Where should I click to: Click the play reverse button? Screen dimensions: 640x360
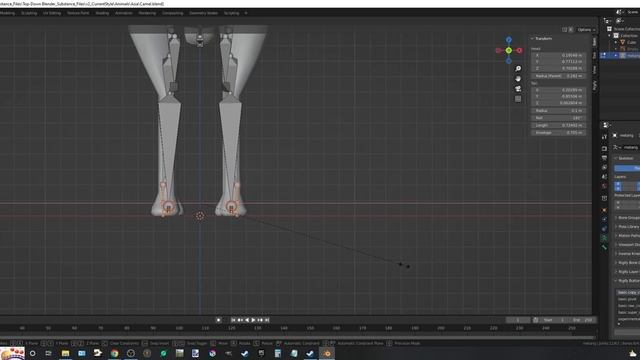(x=247, y=320)
